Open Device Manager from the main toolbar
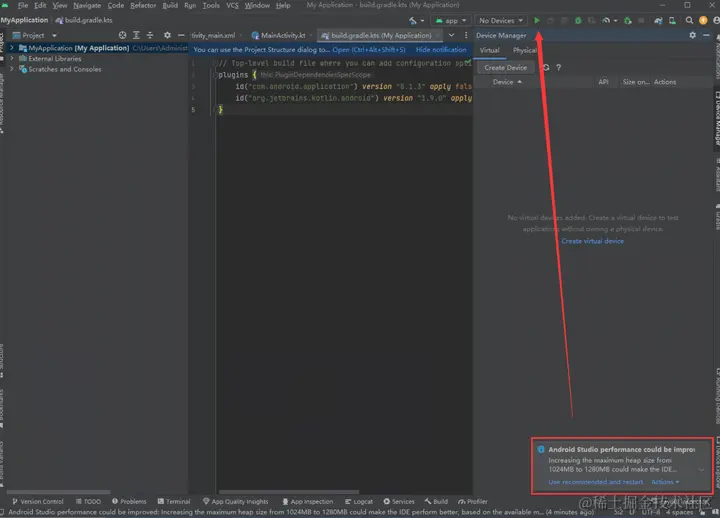Viewport: 720px width, 518px height. point(672,21)
